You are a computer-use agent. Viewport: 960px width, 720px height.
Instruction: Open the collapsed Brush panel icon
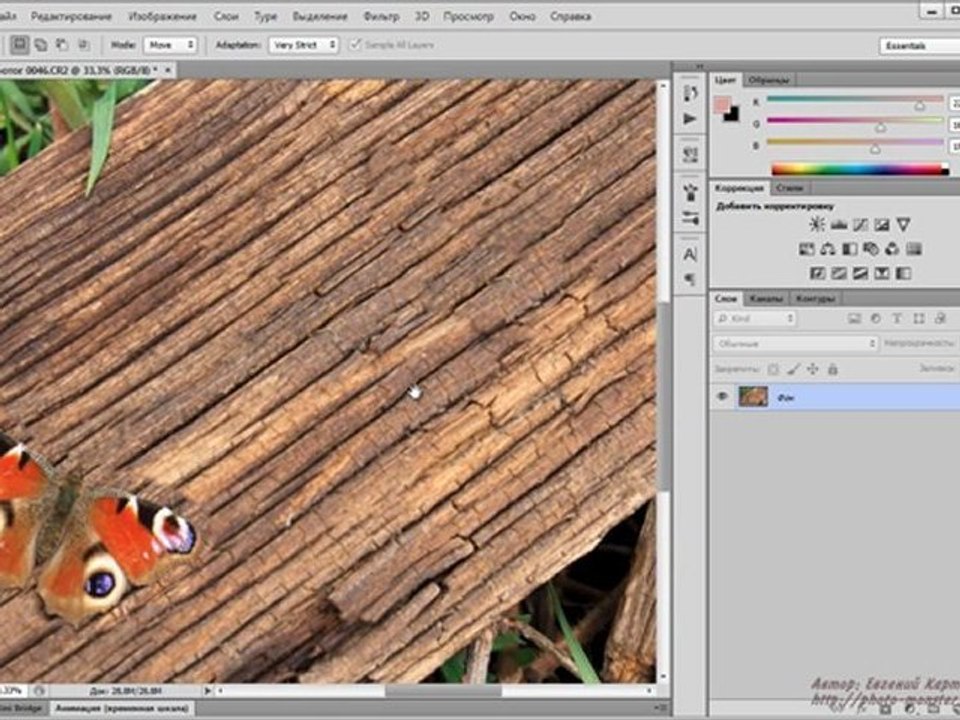[x=690, y=192]
